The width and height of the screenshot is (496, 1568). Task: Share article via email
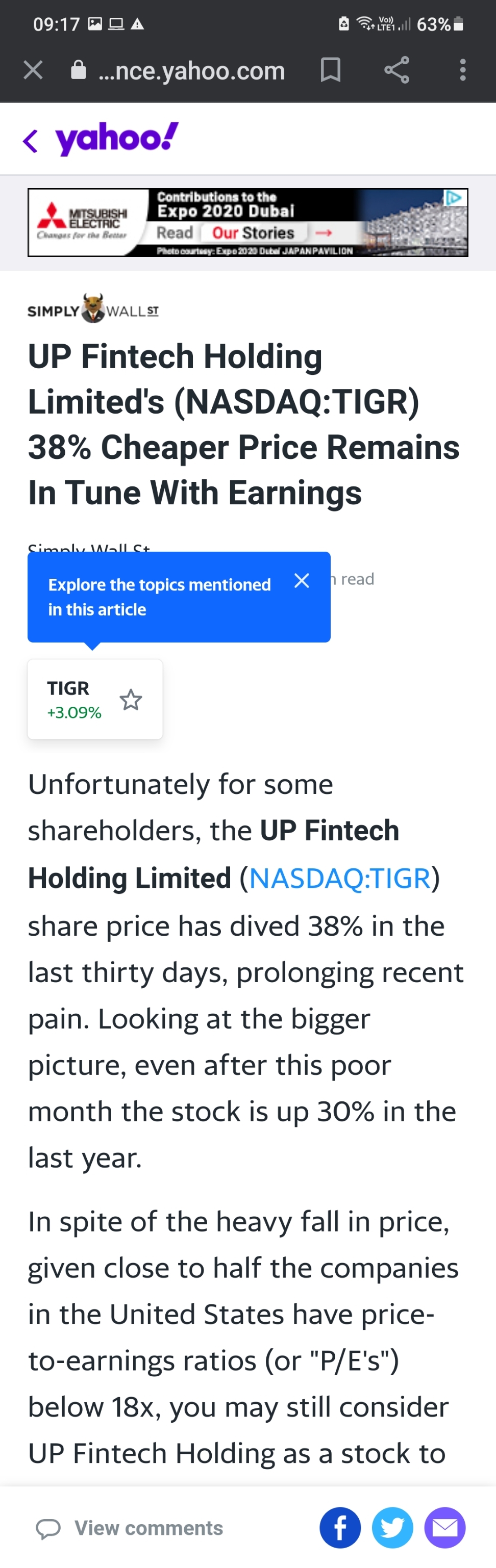pos(445,1528)
